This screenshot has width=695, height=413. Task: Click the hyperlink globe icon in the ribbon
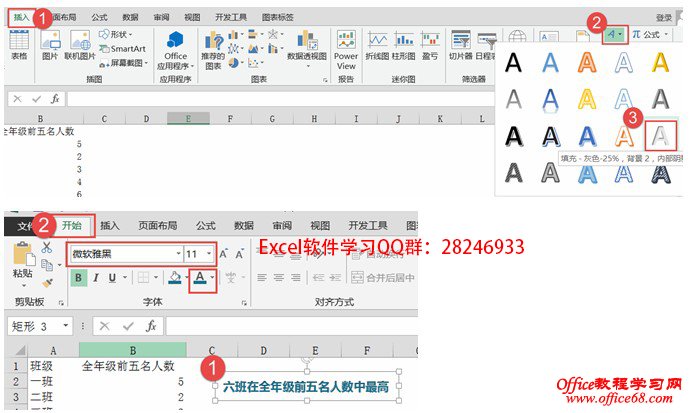[517, 36]
